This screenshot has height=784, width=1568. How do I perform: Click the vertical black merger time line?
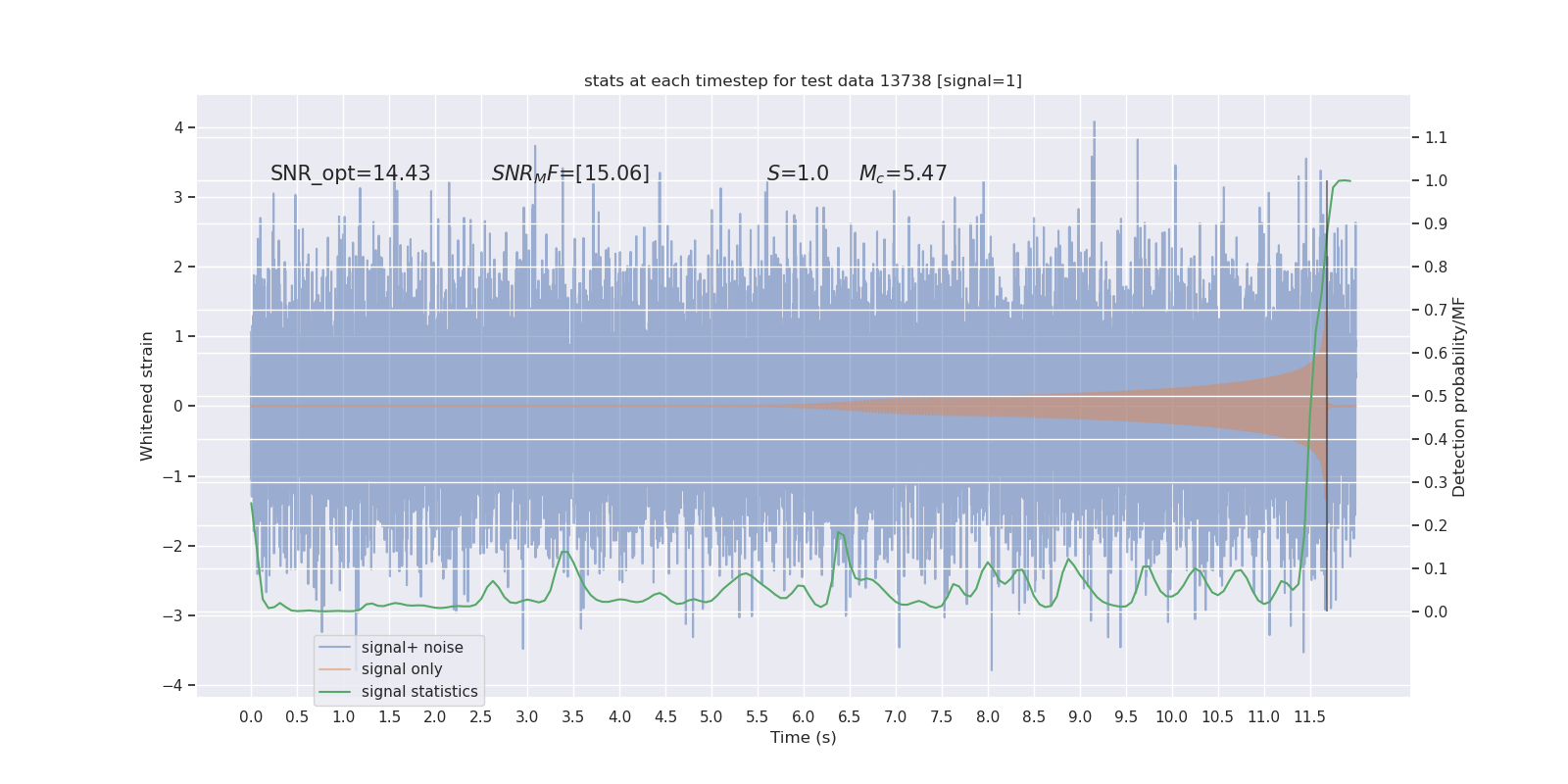click(1327, 395)
